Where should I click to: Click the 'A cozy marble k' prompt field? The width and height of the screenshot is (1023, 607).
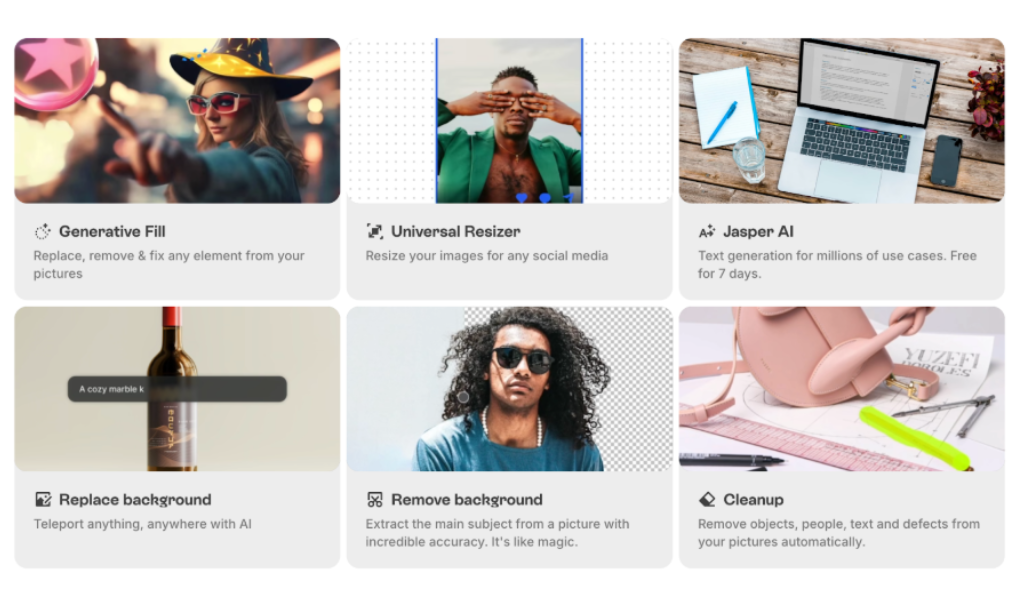pyautogui.click(x=177, y=389)
